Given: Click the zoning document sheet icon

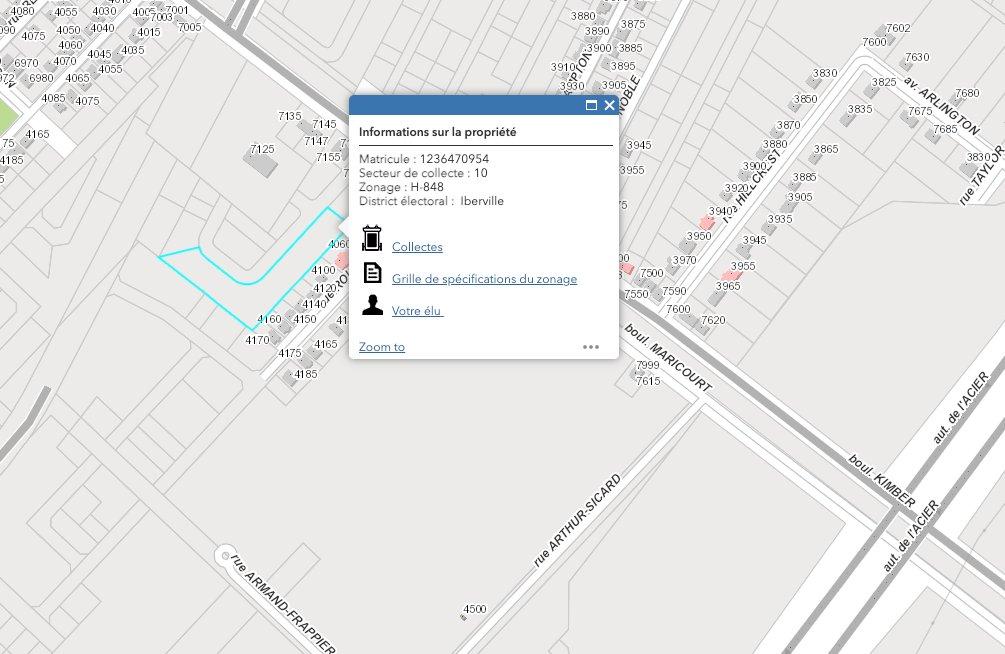Looking at the screenshot, I should 372,272.
